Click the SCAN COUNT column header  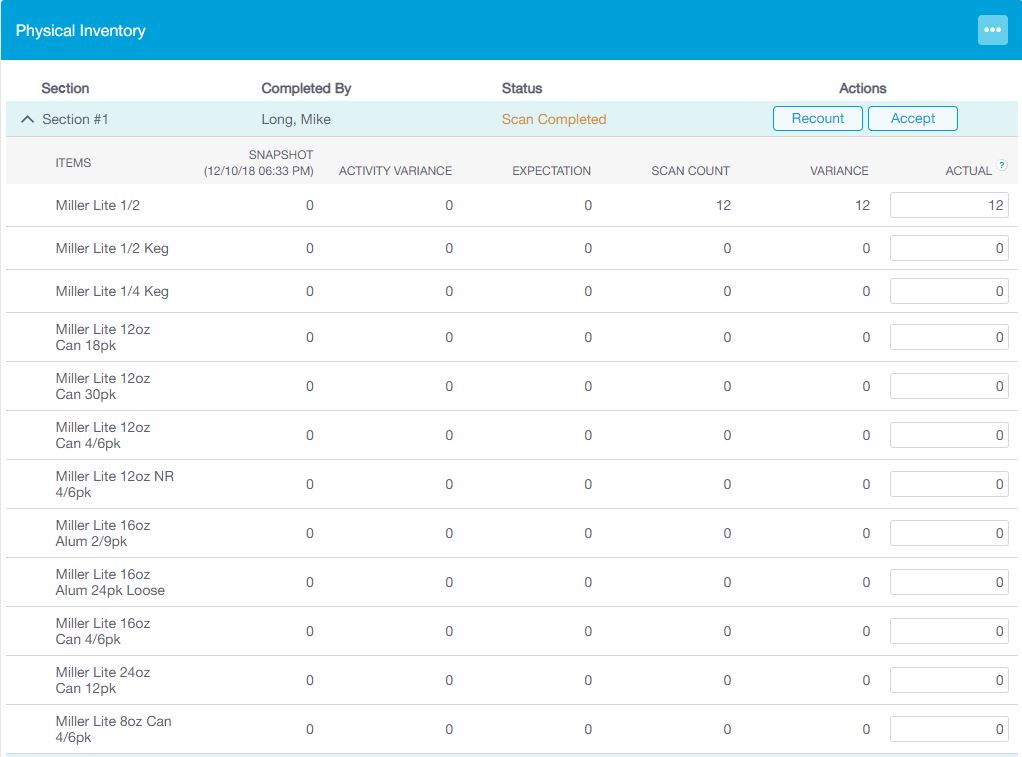pyautogui.click(x=690, y=171)
